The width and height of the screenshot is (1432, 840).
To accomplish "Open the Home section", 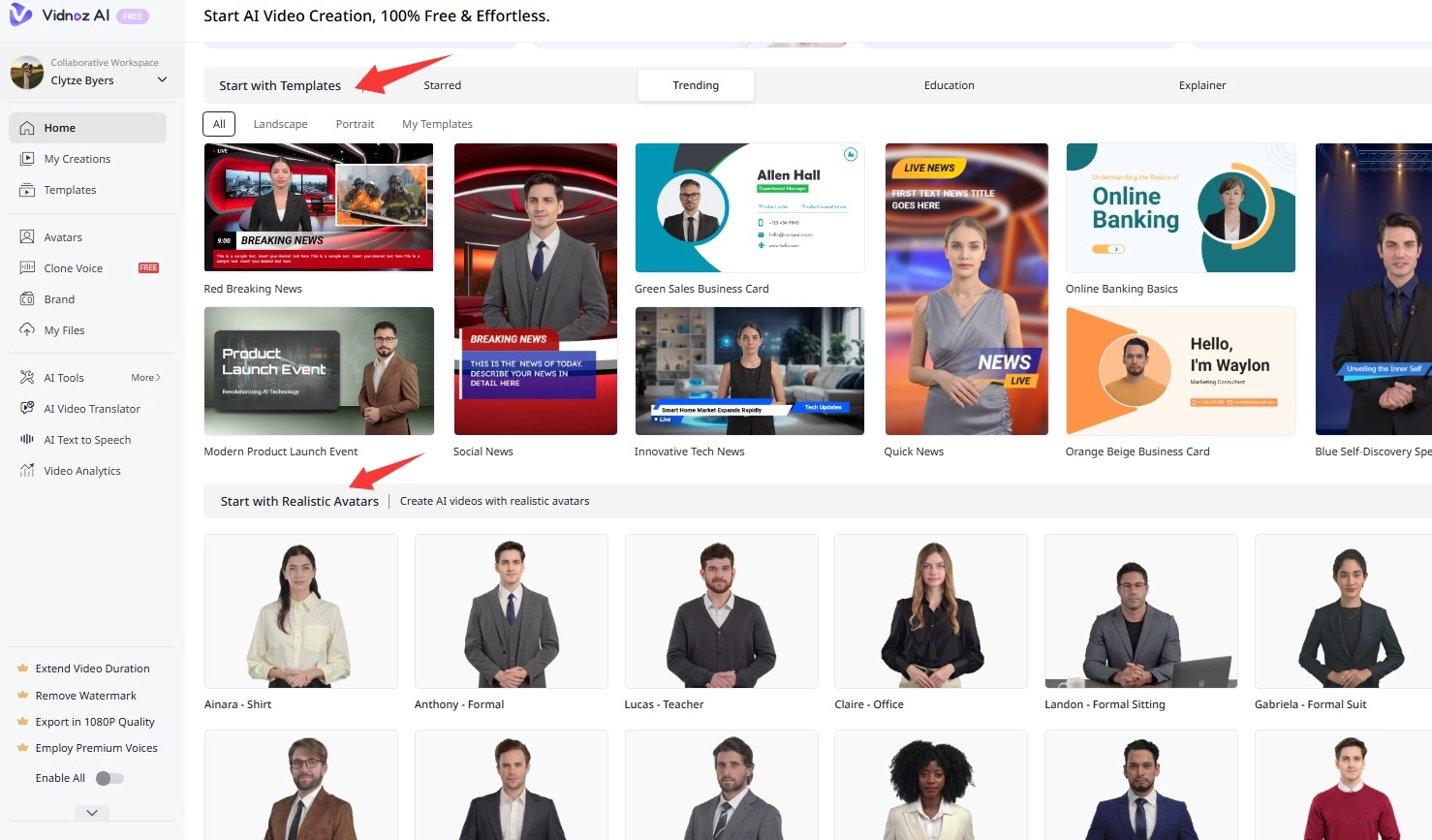I will pyautogui.click(x=58, y=127).
